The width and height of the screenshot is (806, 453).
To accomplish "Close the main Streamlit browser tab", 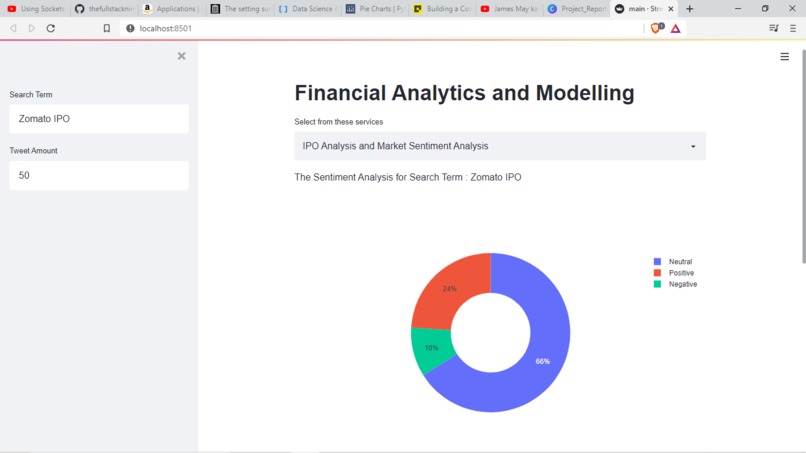I will (x=670, y=9).
